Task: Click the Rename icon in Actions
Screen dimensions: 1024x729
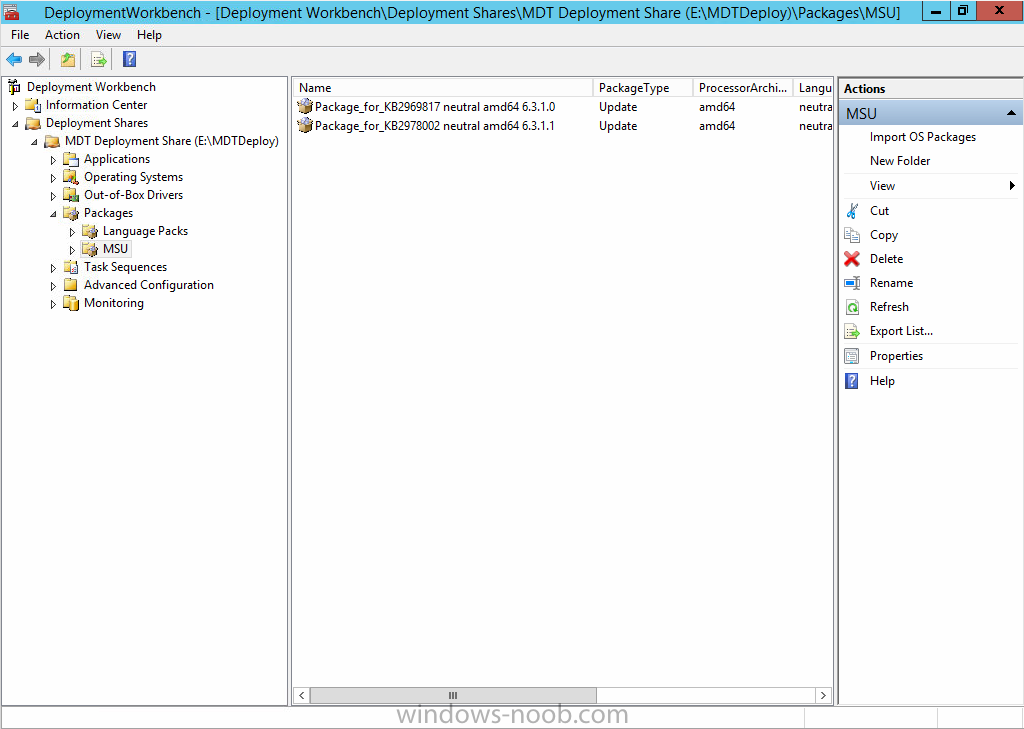Action: pos(852,284)
